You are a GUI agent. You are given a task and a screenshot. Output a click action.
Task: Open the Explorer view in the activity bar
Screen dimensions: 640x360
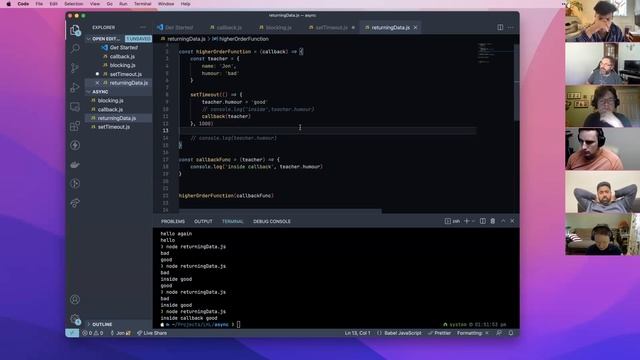(x=75, y=30)
